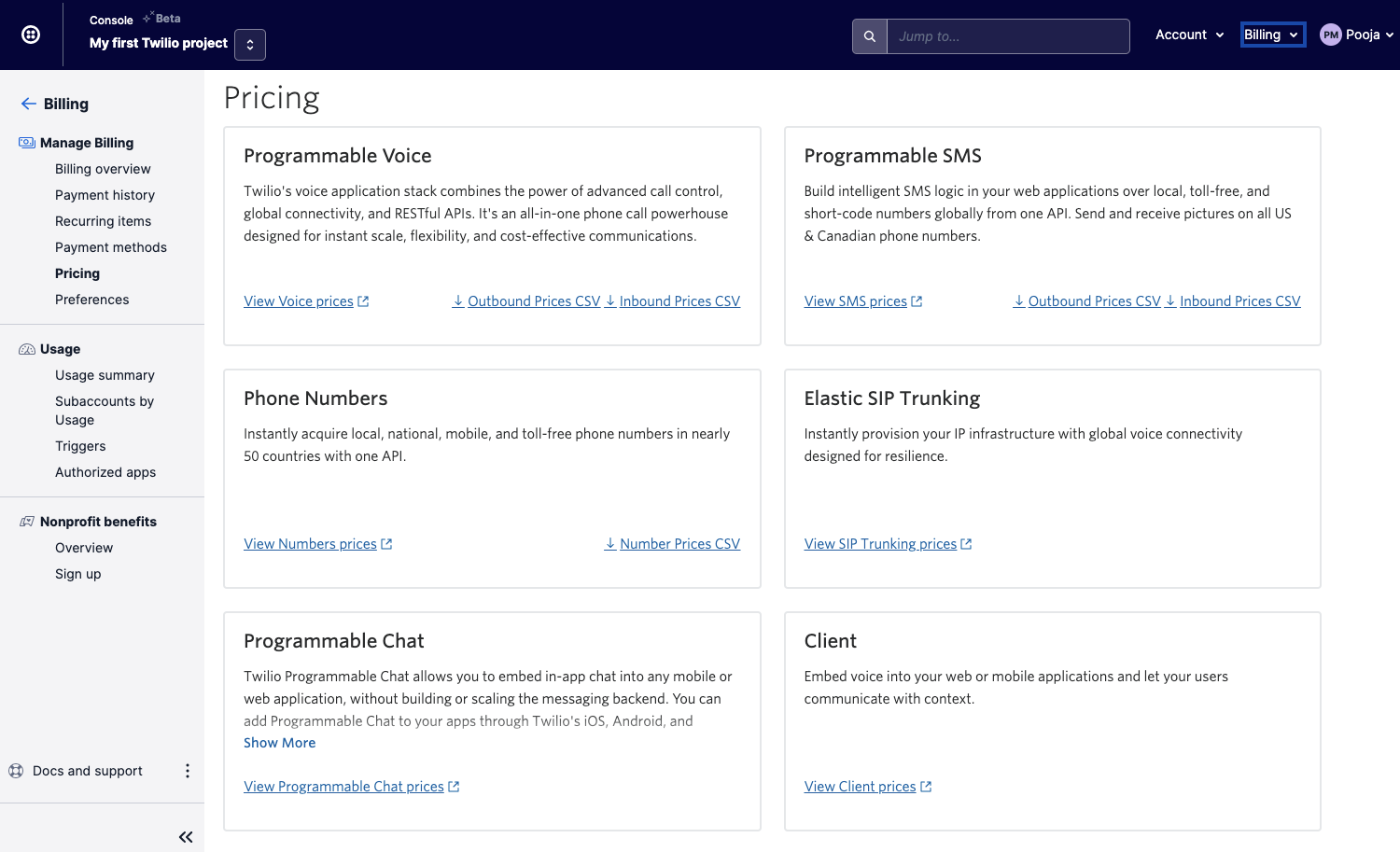The image size is (1400, 852).
Task: Click the Twilio logo home icon
Action: 31,35
